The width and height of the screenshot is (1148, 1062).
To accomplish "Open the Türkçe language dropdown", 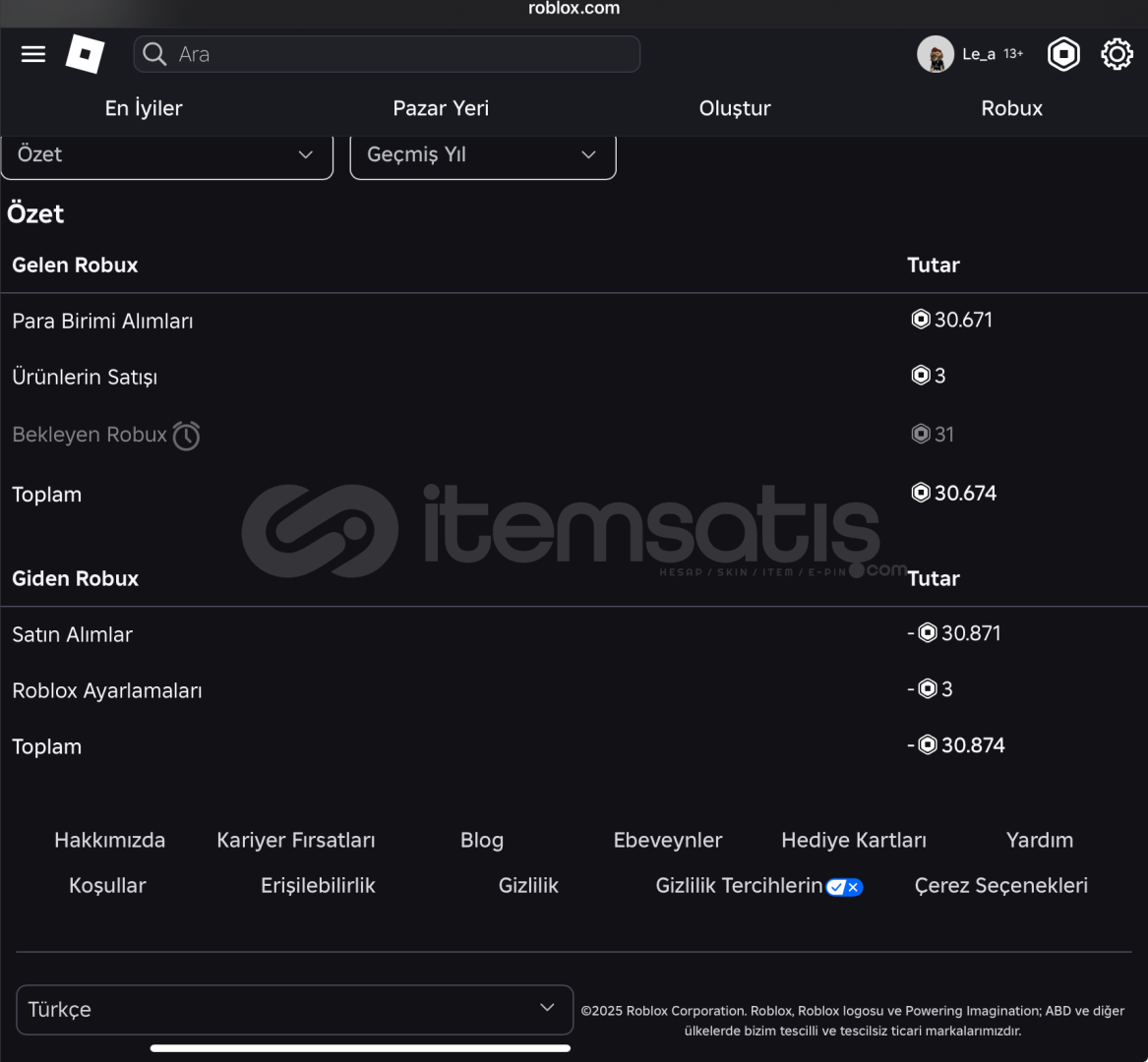I will pyautogui.click(x=294, y=1009).
